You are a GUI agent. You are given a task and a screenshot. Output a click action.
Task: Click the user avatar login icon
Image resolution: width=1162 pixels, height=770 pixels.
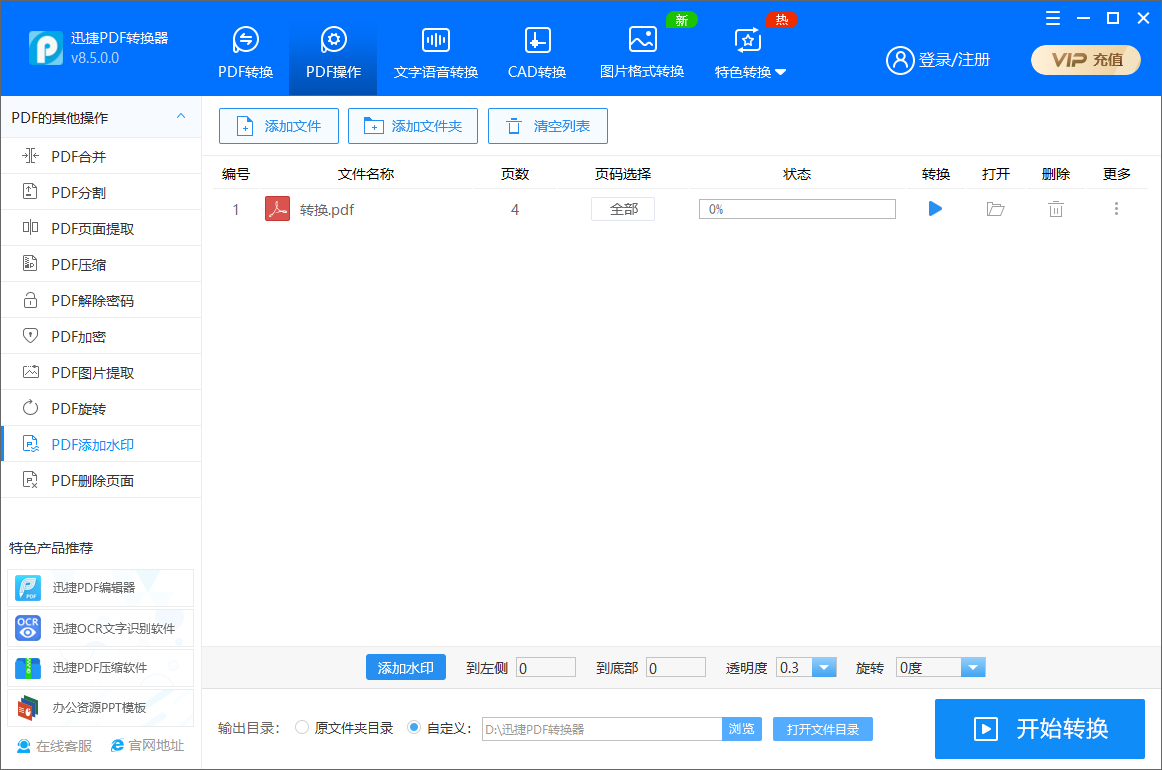coord(900,60)
